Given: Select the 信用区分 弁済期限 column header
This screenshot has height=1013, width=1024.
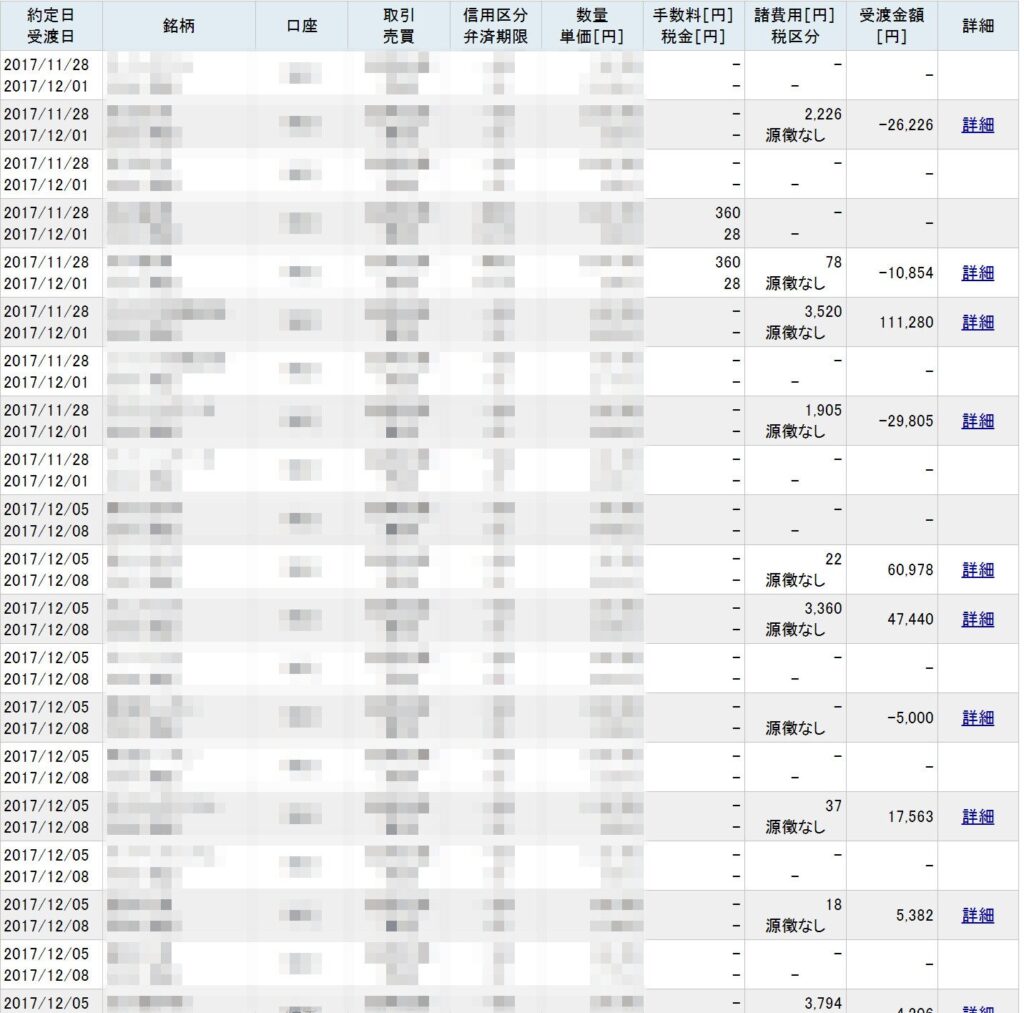Looking at the screenshot, I should tap(495, 26).
